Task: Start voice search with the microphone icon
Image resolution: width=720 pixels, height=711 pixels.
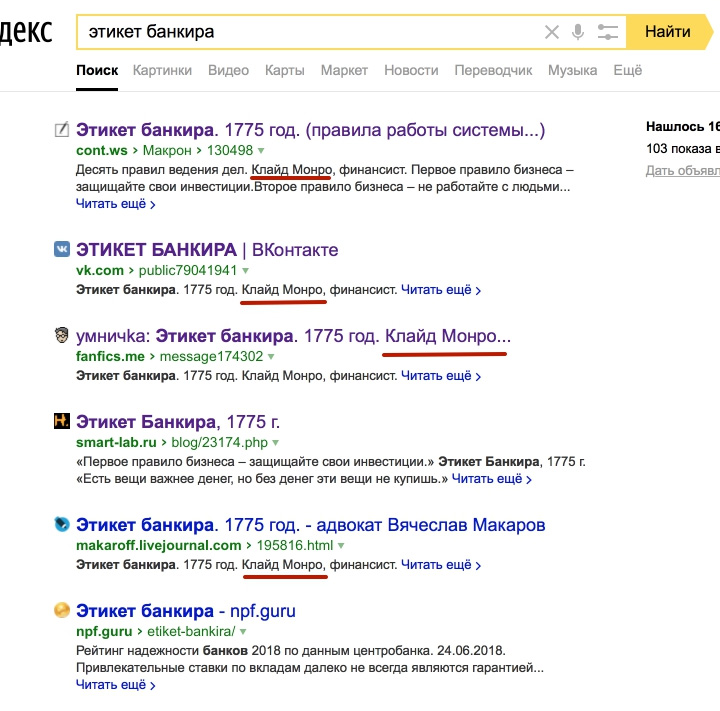Action: [578, 32]
